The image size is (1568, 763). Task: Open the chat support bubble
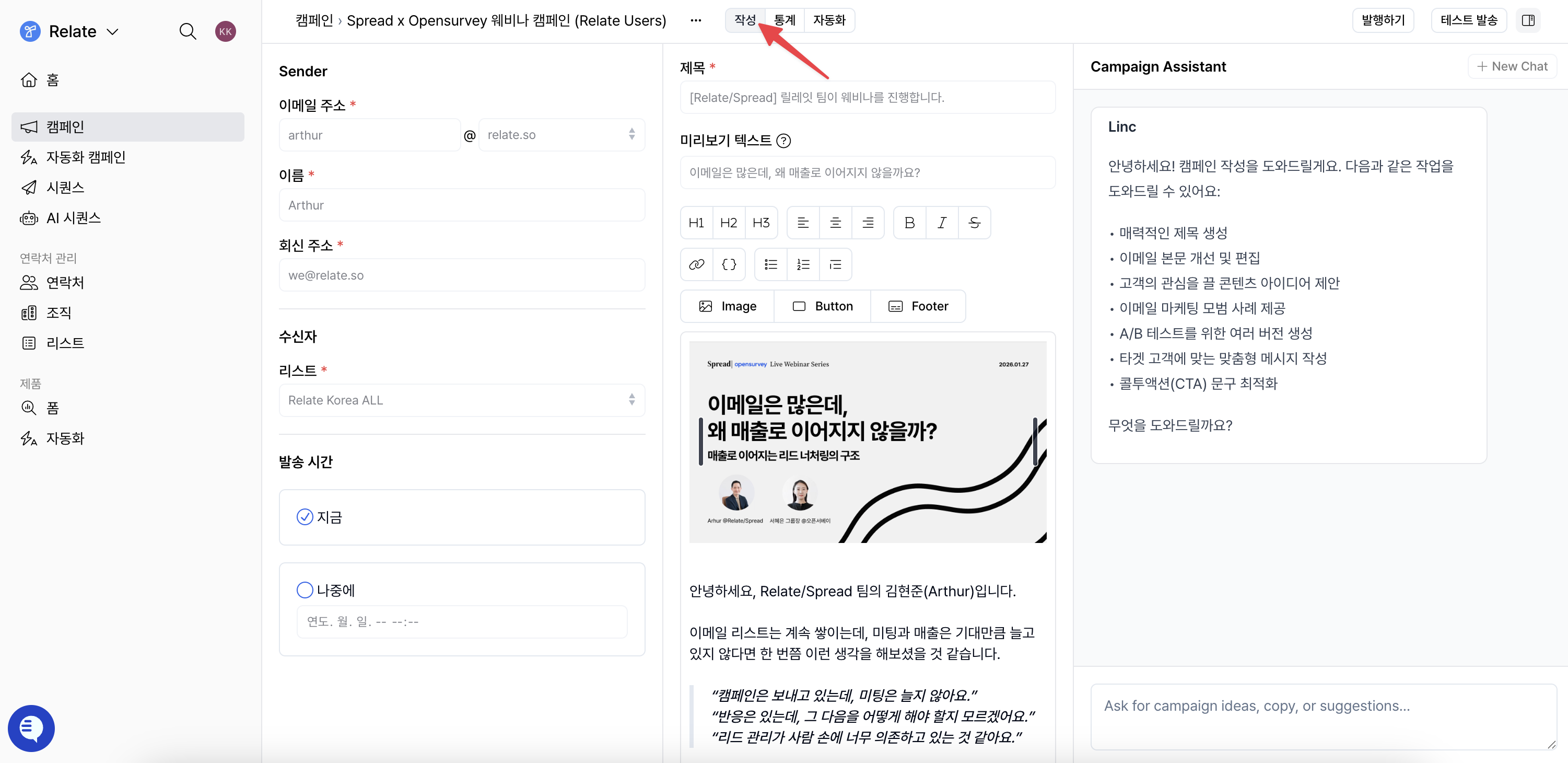31,727
